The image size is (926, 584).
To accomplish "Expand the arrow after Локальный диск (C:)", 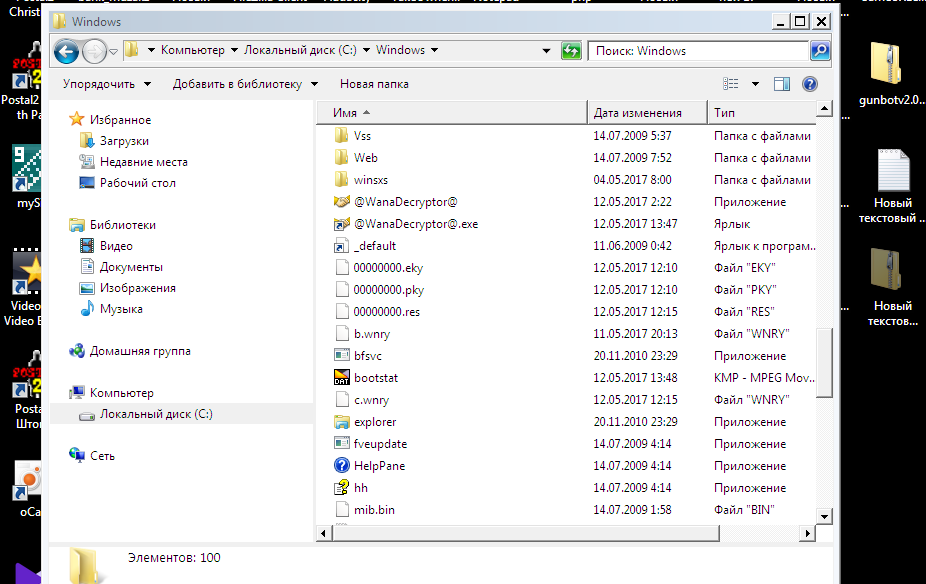I will coord(366,50).
